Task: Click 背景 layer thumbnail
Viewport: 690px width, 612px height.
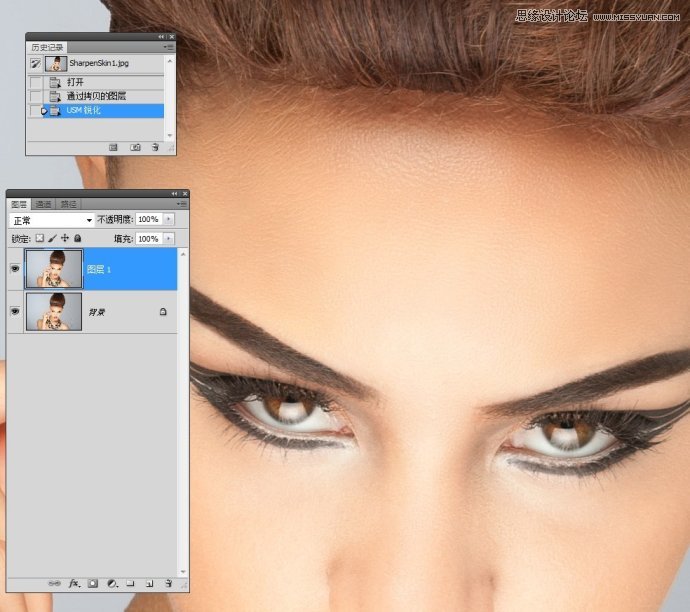Action: click(x=54, y=311)
